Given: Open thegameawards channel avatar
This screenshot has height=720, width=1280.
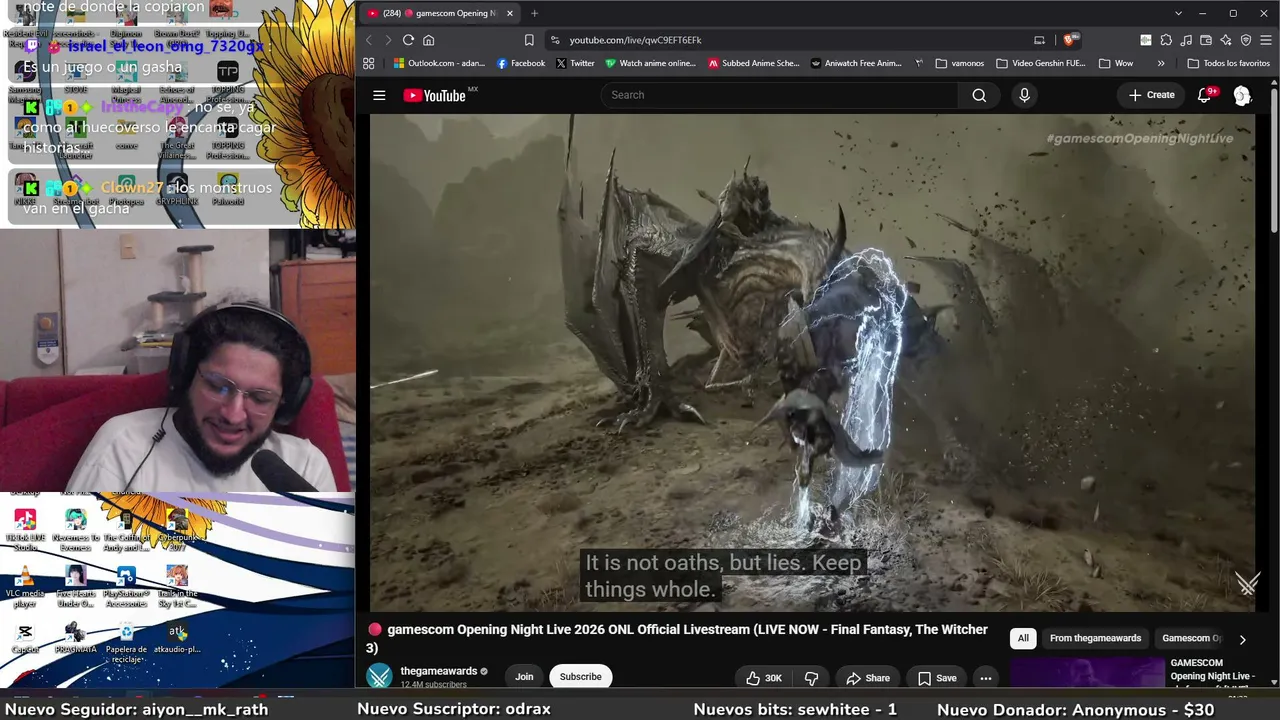Looking at the screenshot, I should click(380, 677).
